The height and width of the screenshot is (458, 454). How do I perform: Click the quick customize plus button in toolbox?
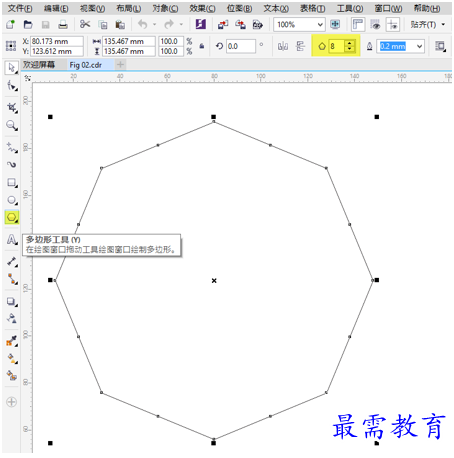[x=11, y=402]
